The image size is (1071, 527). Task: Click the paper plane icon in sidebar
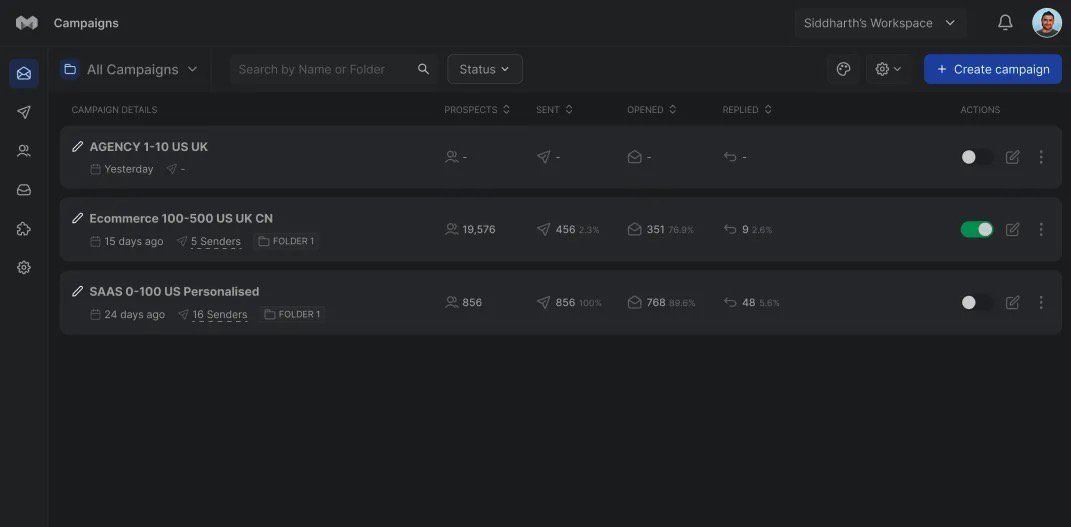point(24,112)
